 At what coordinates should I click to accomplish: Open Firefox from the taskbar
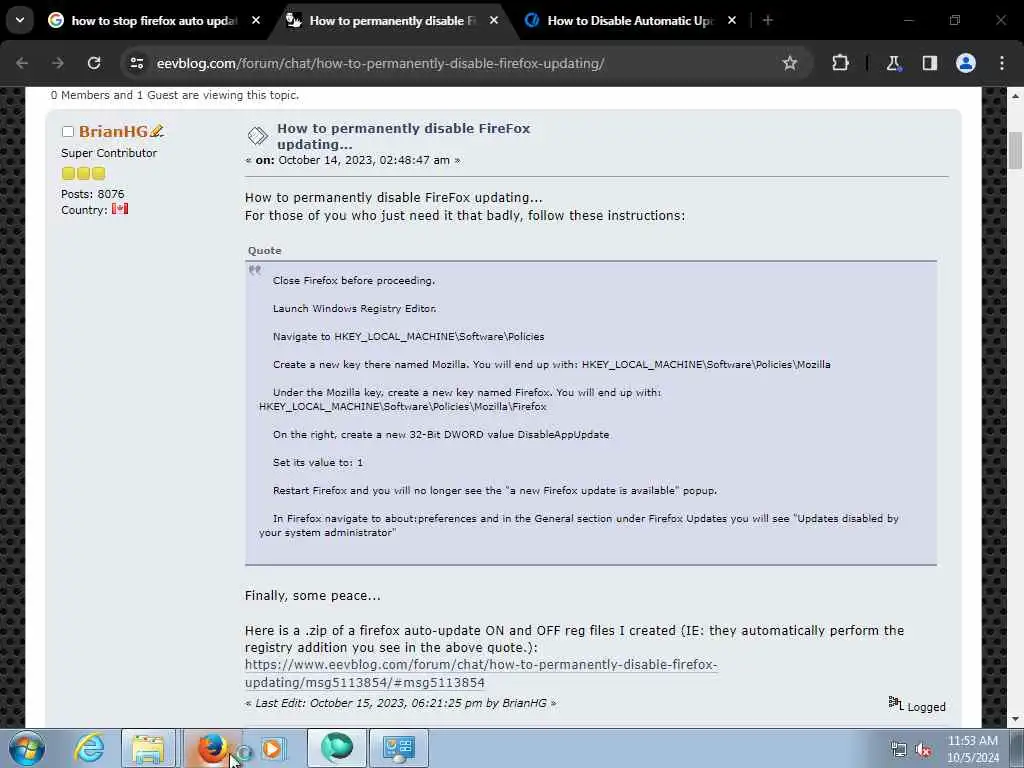click(x=210, y=748)
